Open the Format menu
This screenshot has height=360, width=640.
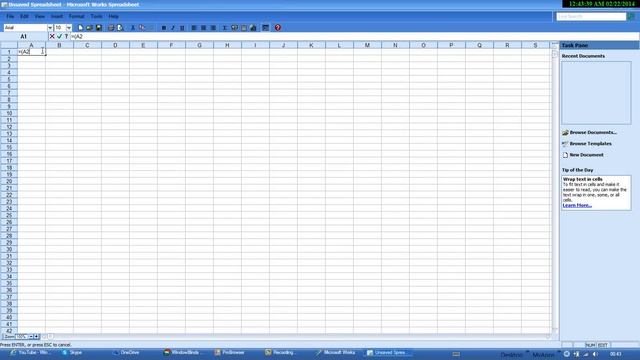[76, 16]
